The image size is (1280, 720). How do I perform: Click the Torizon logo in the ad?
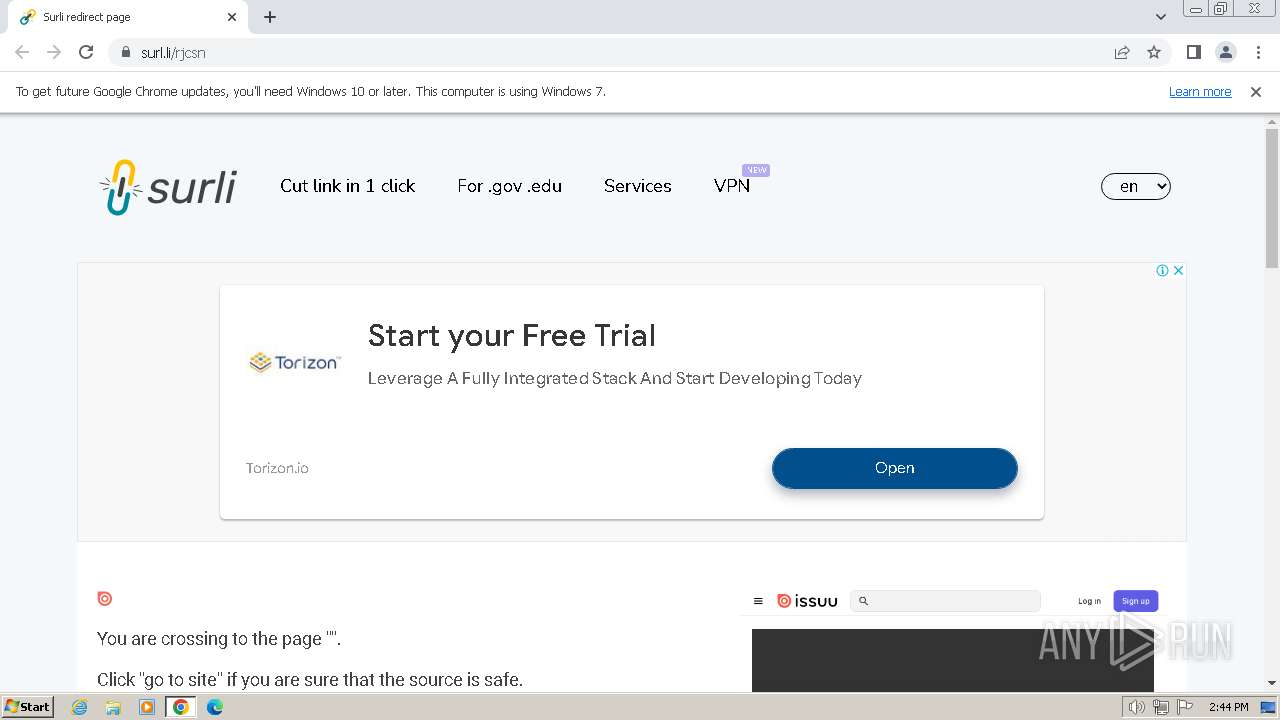295,362
